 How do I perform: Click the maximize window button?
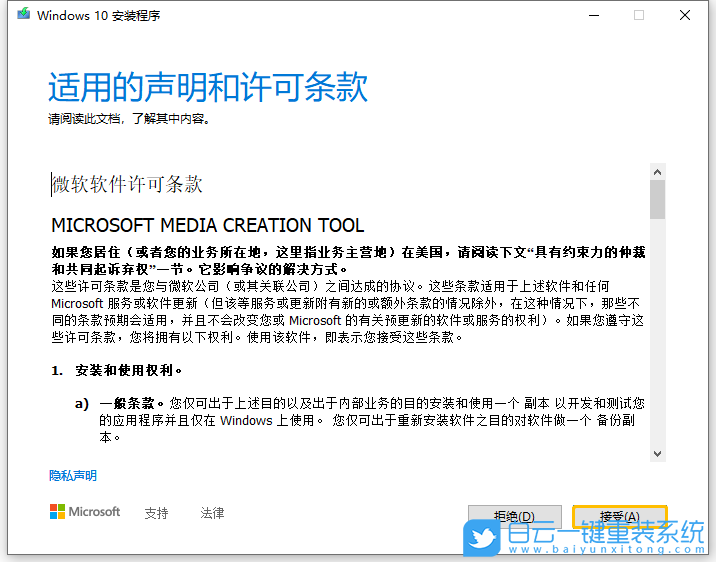coord(638,15)
